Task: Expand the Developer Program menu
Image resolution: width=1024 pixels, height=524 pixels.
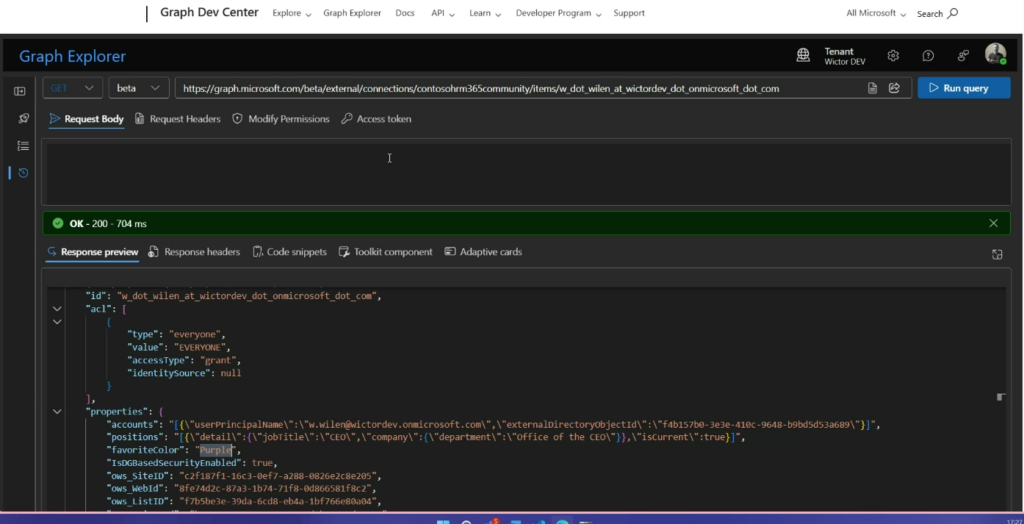Action: click(558, 13)
